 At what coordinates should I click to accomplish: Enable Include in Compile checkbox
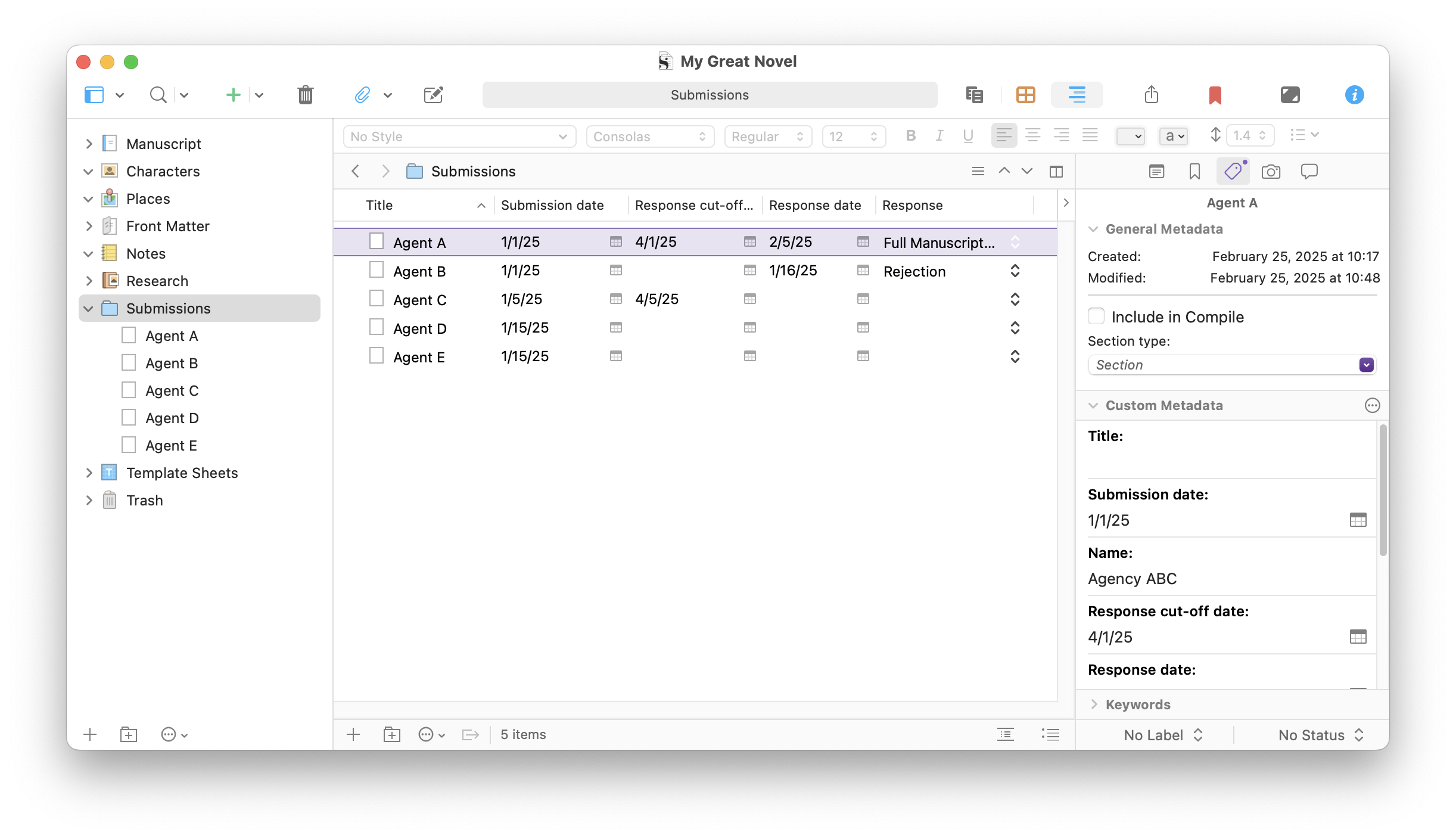(1096, 316)
